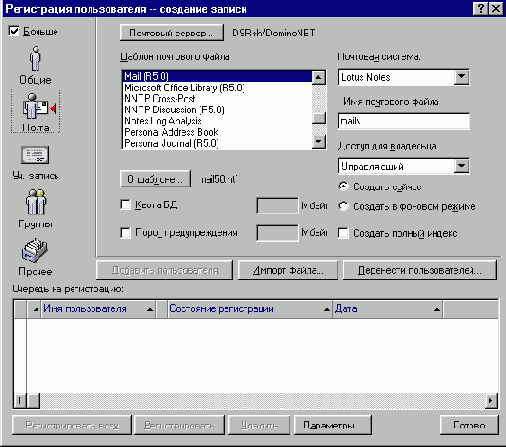
Task: Click the question mark help icon
Action: coord(480,9)
